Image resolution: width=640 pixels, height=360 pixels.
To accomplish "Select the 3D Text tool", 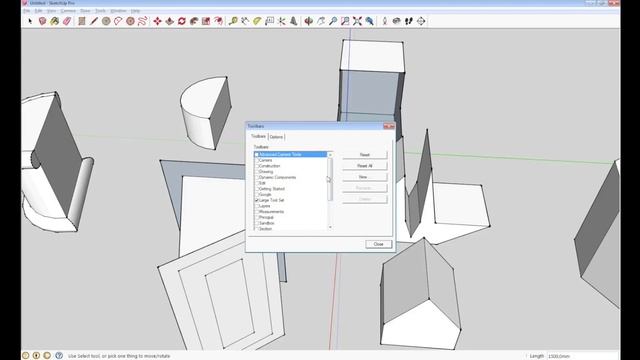I will (x=293, y=21).
